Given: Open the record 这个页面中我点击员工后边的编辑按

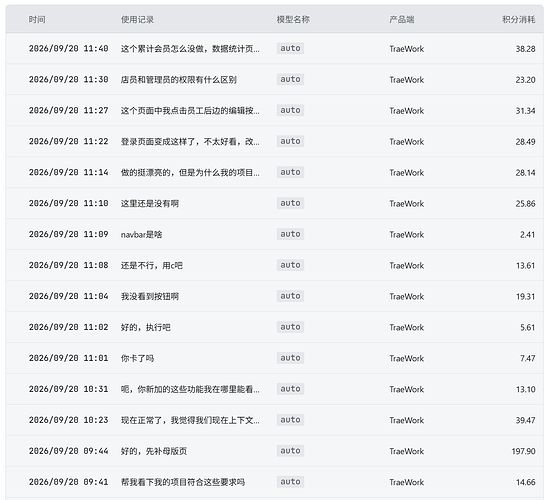Looking at the screenshot, I should point(190,111).
